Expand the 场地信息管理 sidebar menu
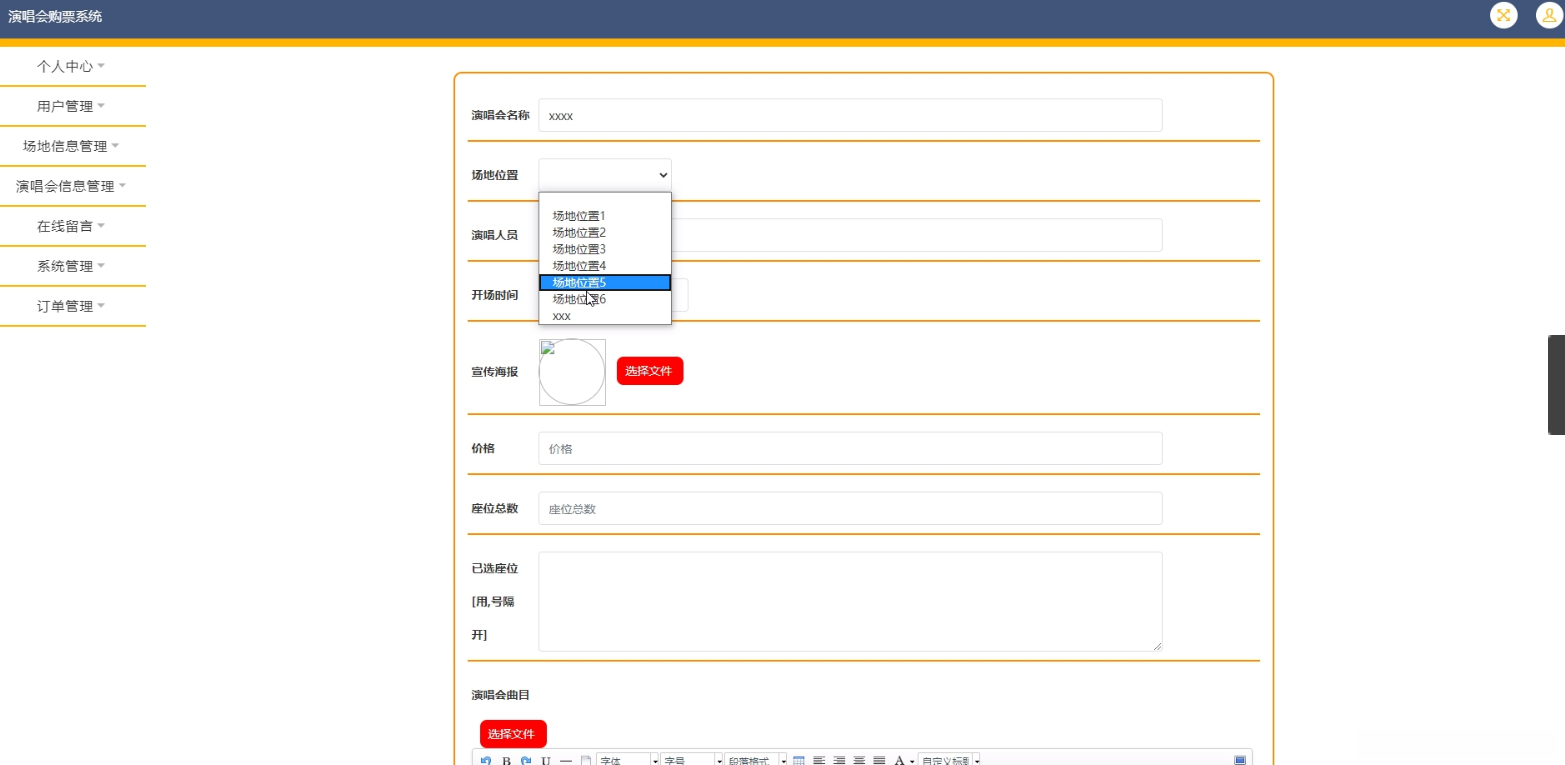The width and height of the screenshot is (1565, 765). click(72, 146)
